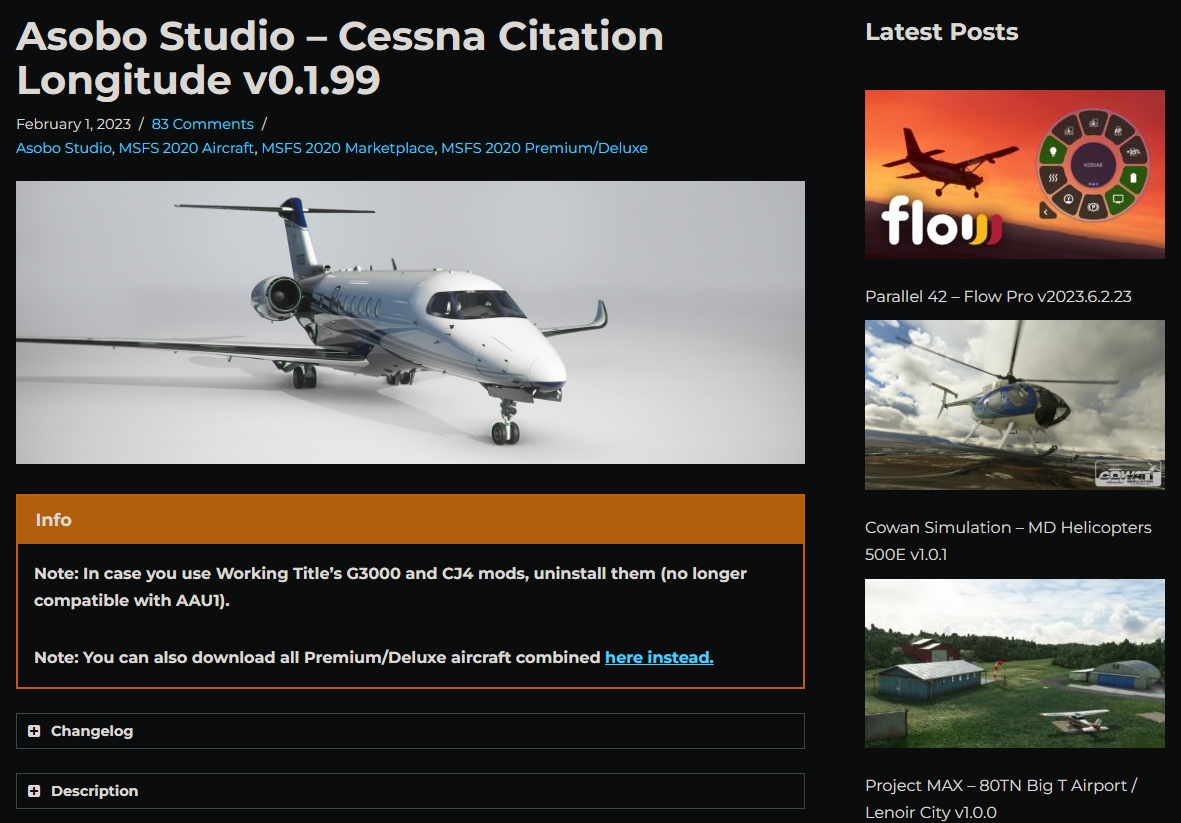The height and width of the screenshot is (823, 1181).
Task: Open the Project MAX 80TN post title
Action: pos(1001,799)
